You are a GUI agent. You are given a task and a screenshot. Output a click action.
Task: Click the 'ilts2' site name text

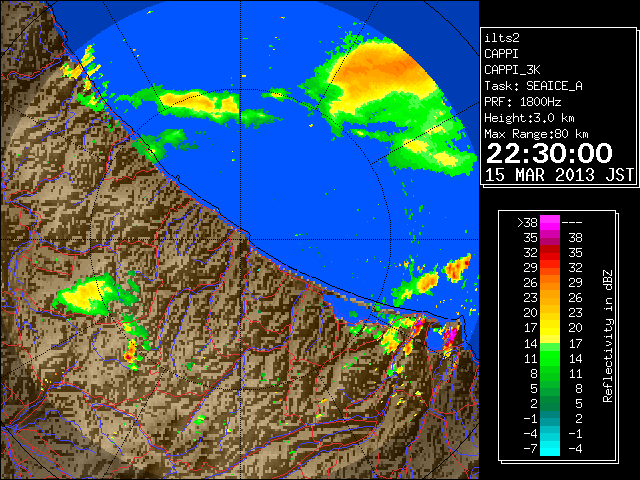click(502, 38)
